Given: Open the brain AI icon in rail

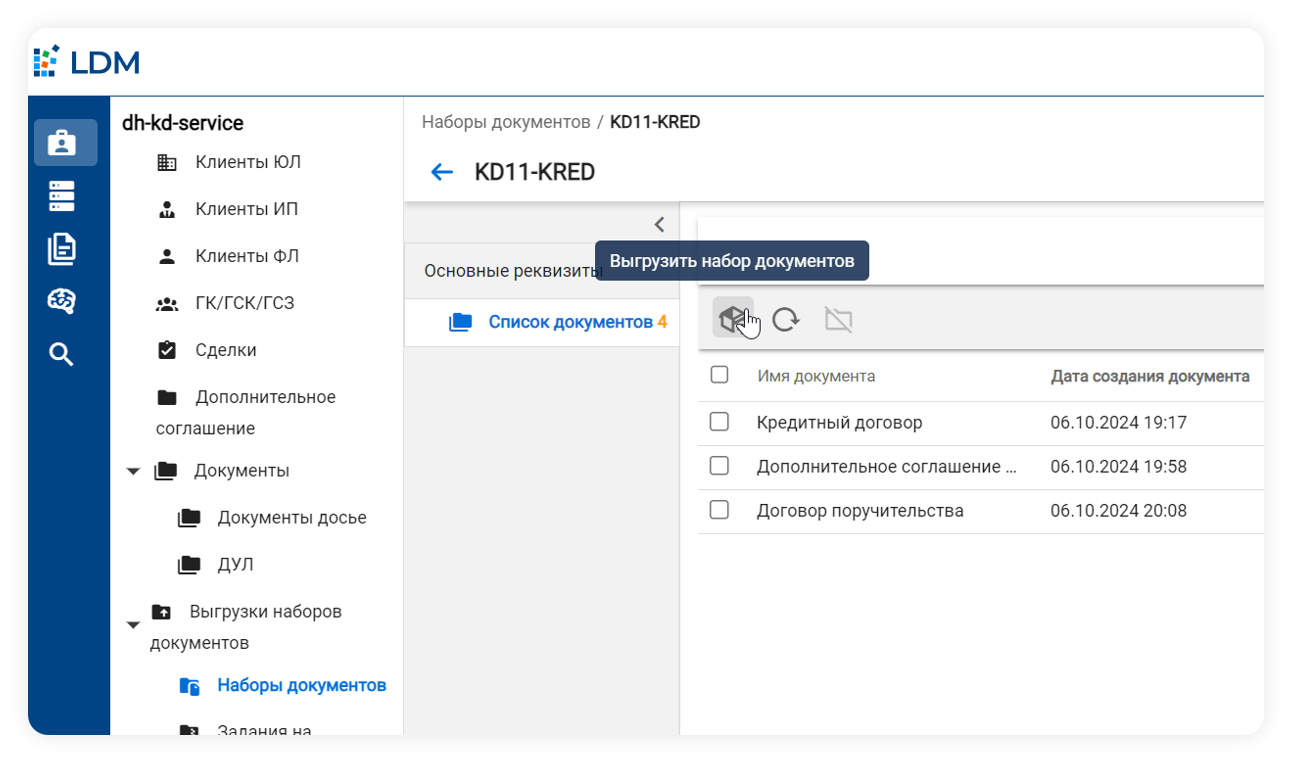Looking at the screenshot, I should pyautogui.click(x=62, y=301).
